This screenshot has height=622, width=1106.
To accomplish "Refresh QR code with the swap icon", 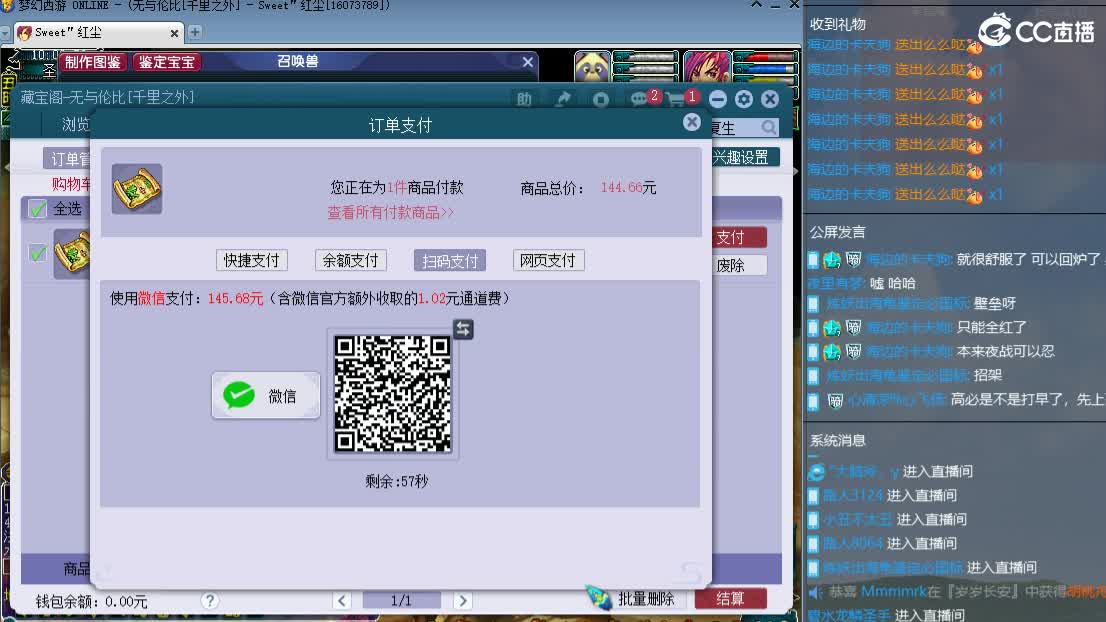I will click(461, 328).
